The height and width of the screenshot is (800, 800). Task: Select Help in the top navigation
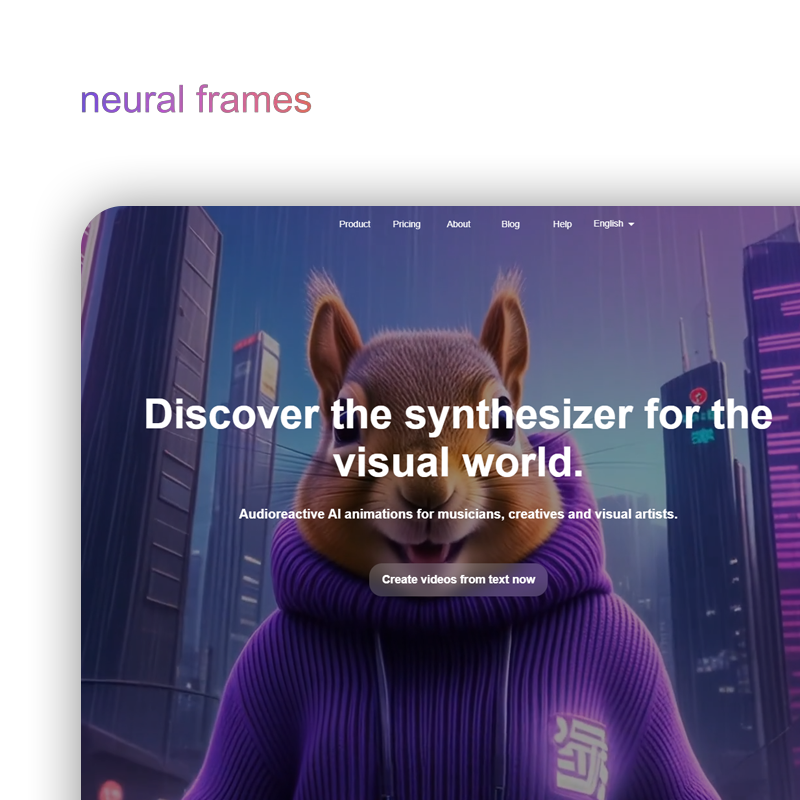(x=562, y=224)
